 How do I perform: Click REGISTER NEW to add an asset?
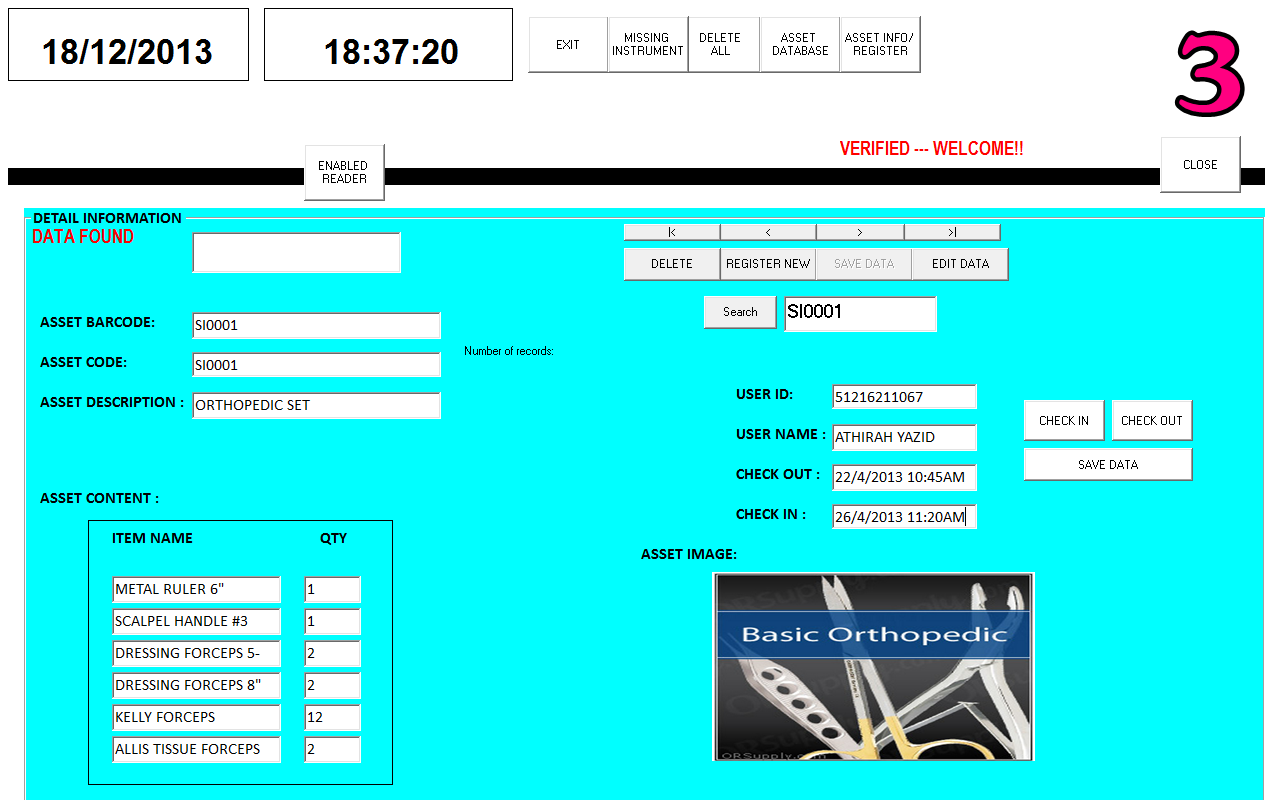coord(767,263)
